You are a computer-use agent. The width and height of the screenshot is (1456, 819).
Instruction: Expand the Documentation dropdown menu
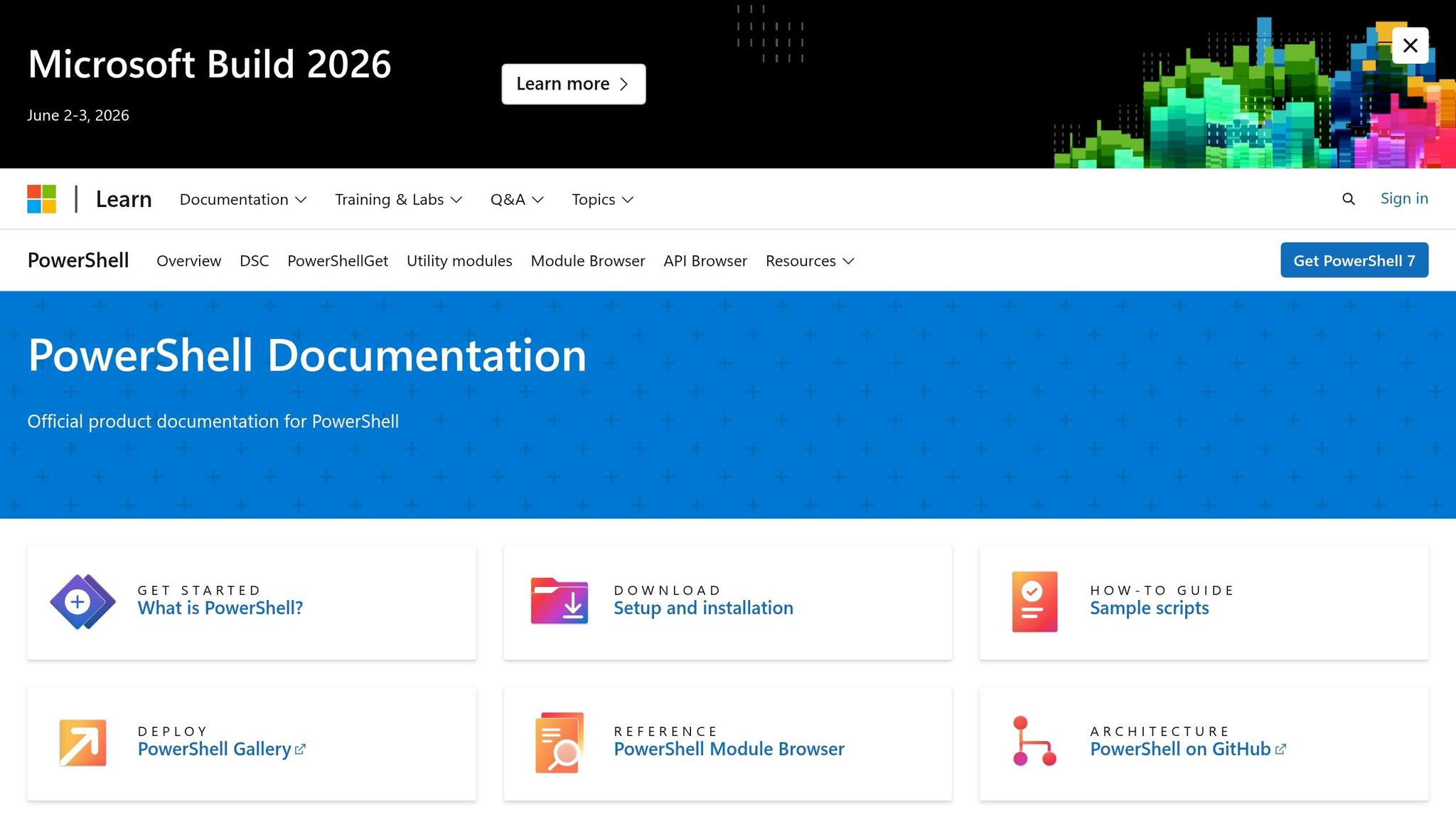242,200
